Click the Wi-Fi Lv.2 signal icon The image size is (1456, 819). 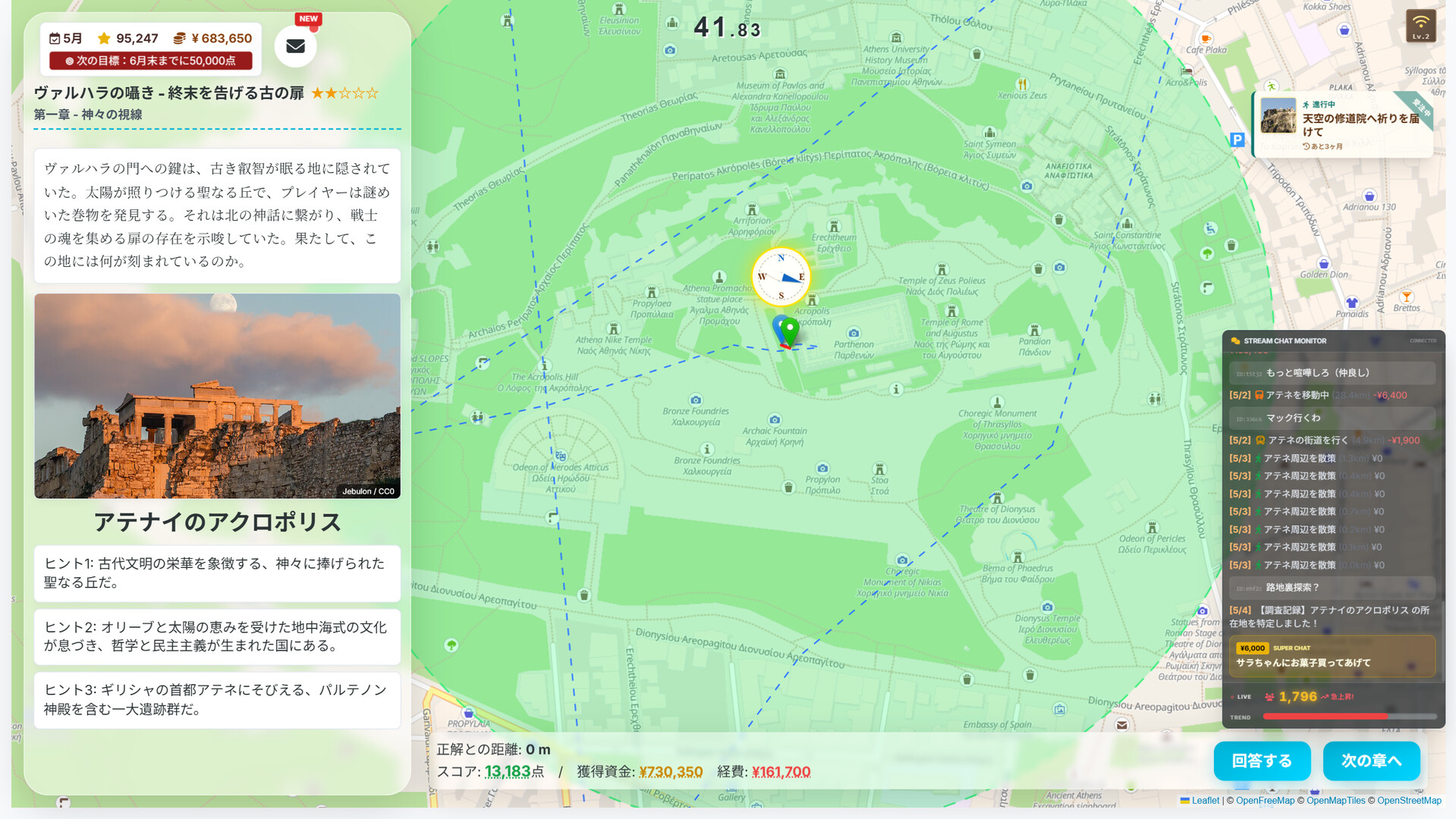tap(1420, 26)
